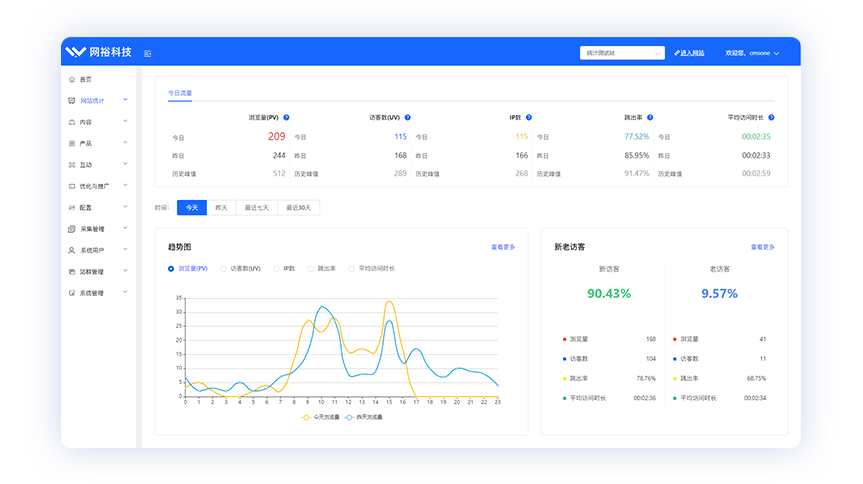Screen dimensions: 863x484
Task: Click the help icon next to 平均访问时长
Action: pyautogui.click(x=771, y=117)
